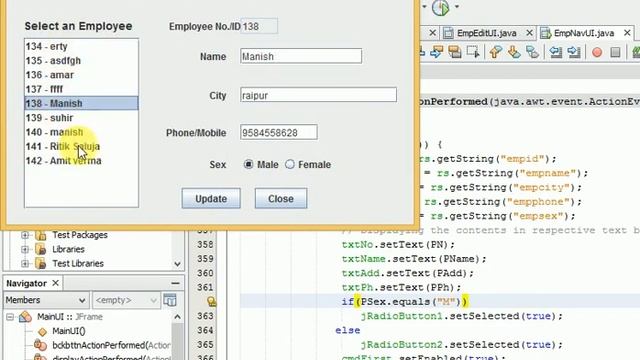Expand the Libraries node
This screenshot has width=640, height=360.
pyautogui.click(x=25, y=249)
